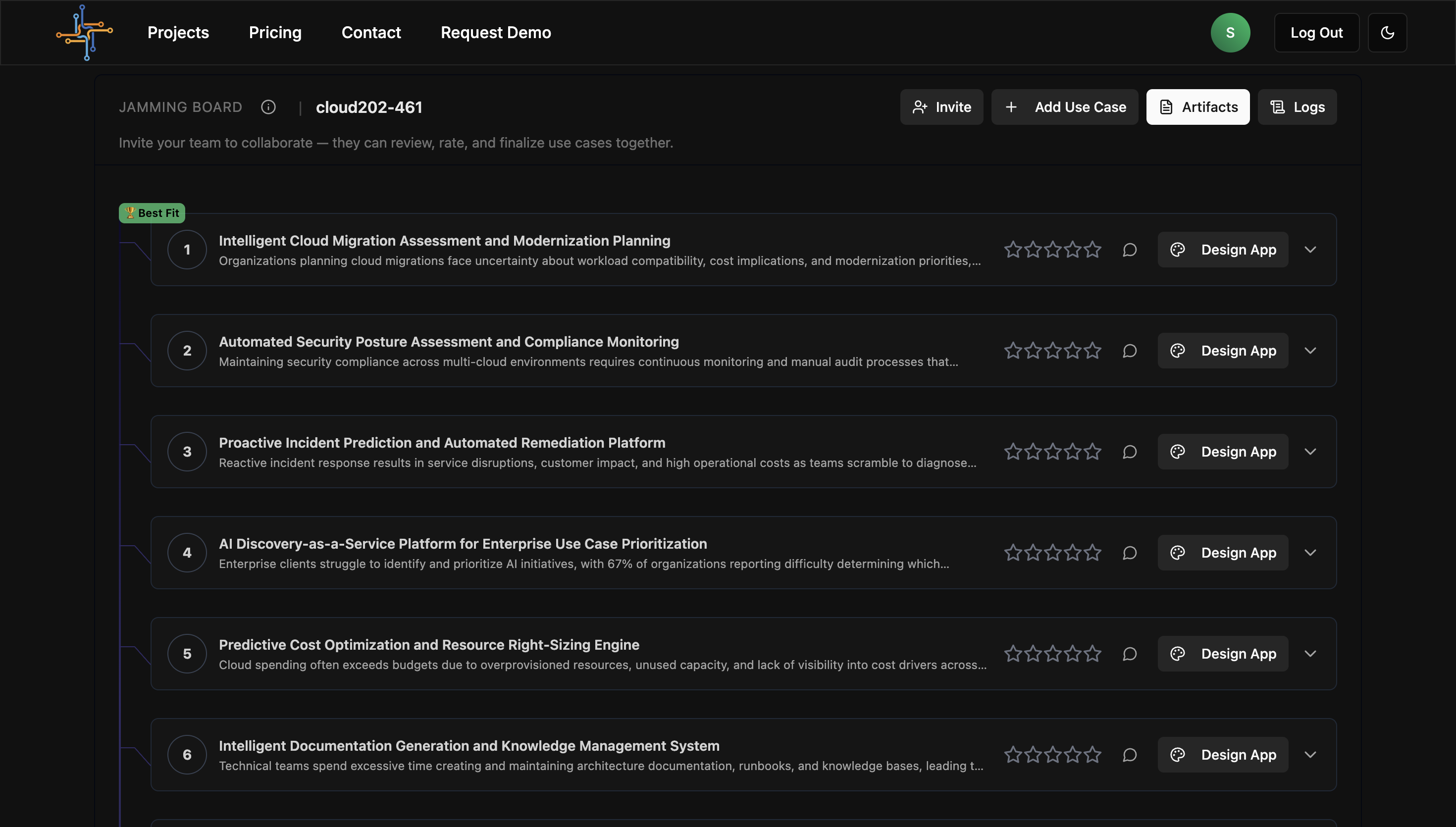This screenshot has height=827, width=1456.
Task: Open comments for the Cloud Migration use case
Action: [1130, 250]
